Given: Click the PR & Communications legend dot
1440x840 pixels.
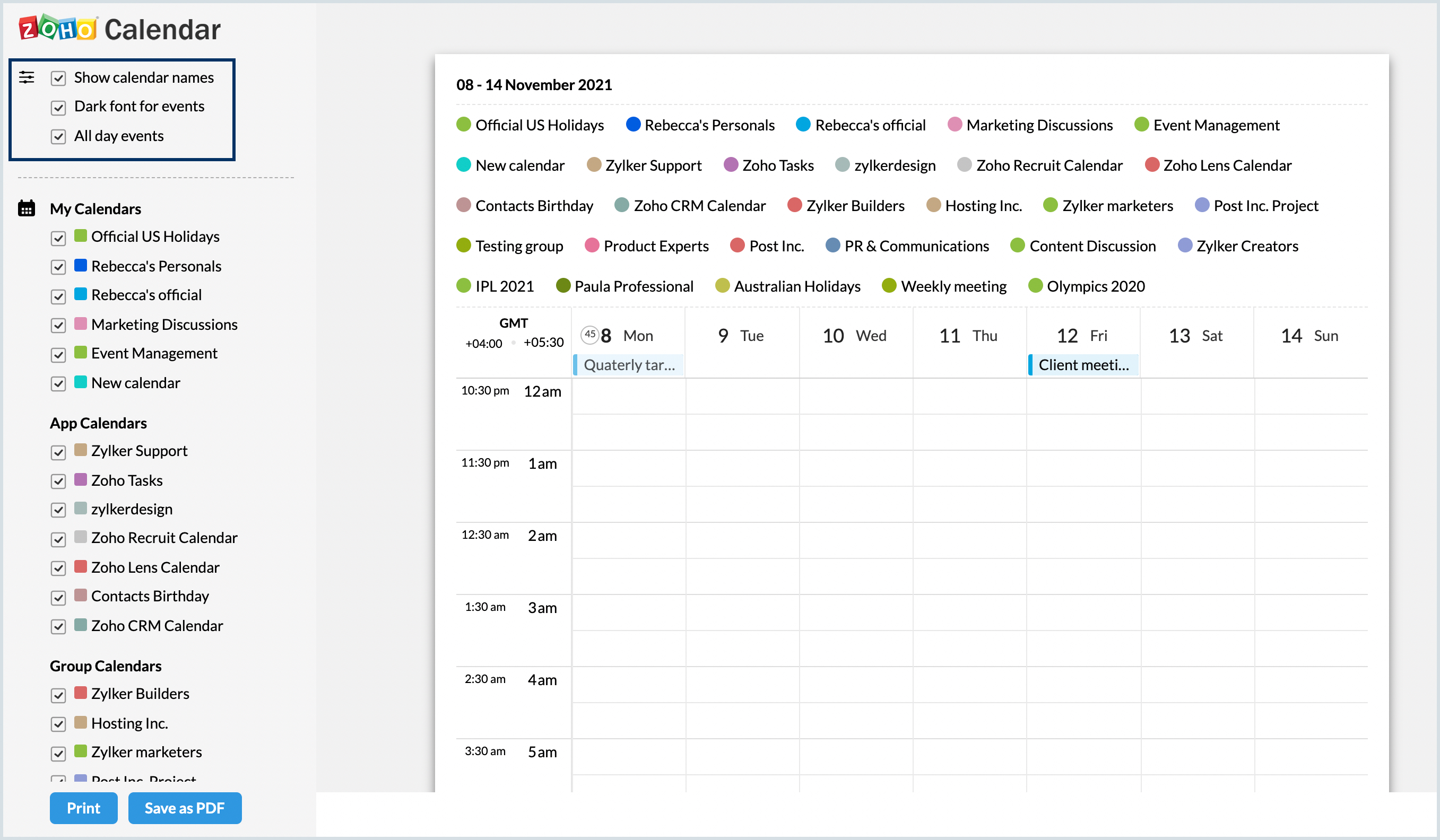Looking at the screenshot, I should 832,246.
